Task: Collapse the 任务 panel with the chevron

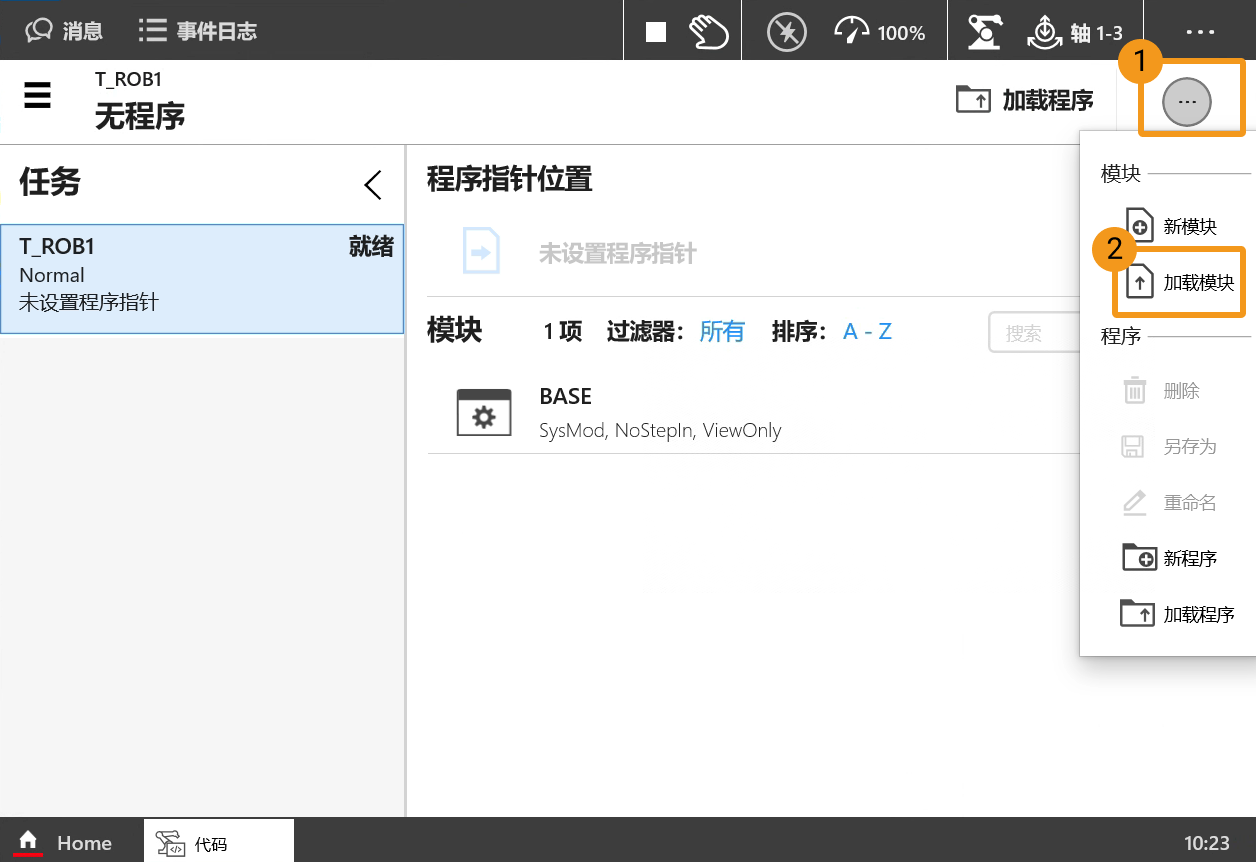Action: pos(373,185)
